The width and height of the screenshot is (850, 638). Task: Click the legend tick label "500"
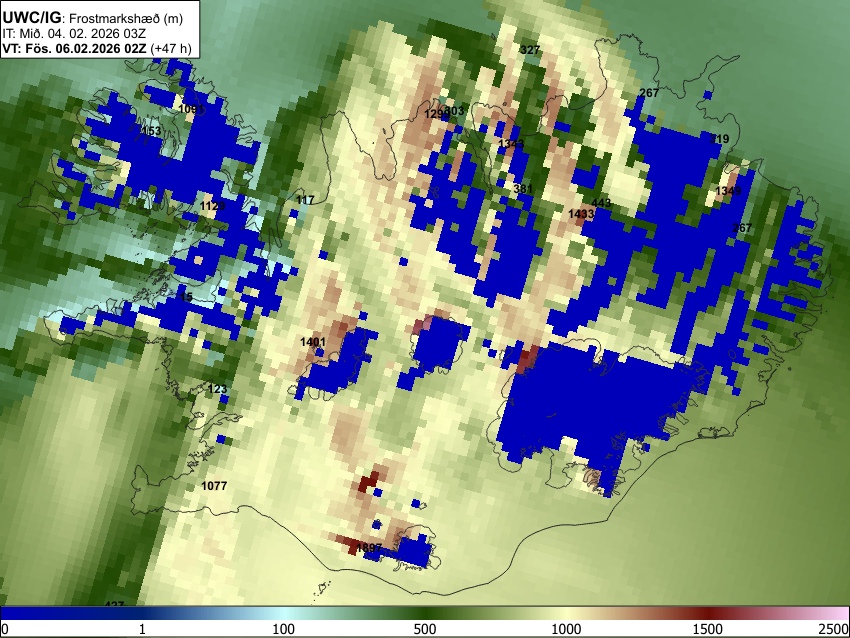424,629
